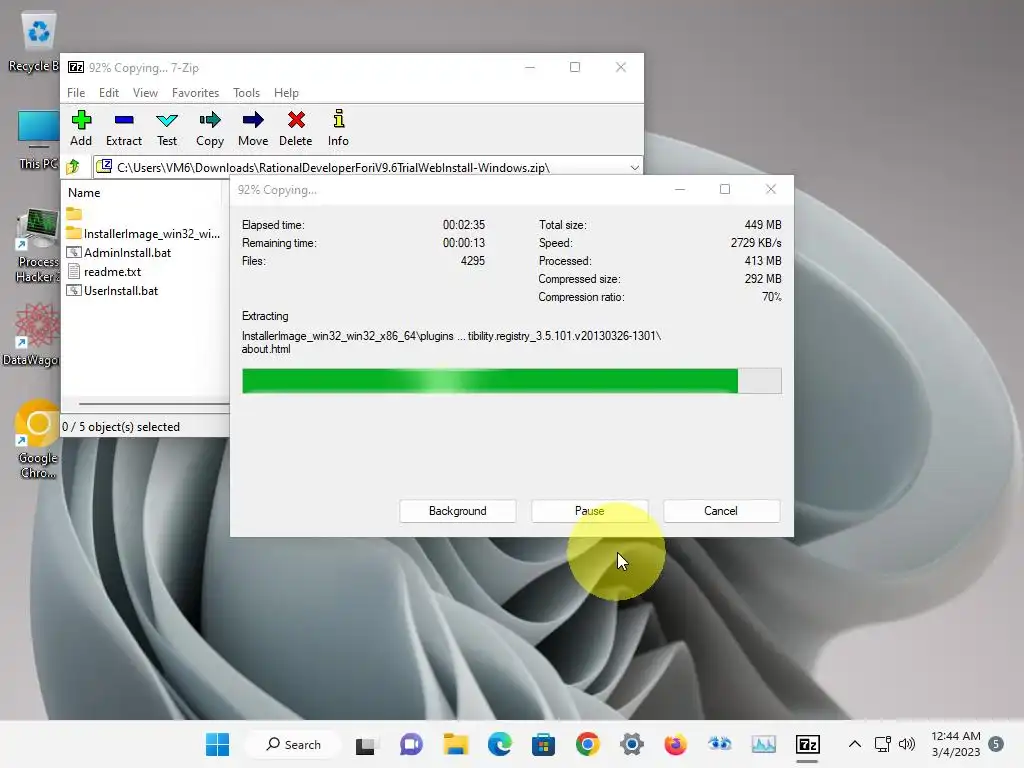The image size is (1024, 768).
Task: Launch Microsoft Edge from the taskbar
Action: pos(500,744)
